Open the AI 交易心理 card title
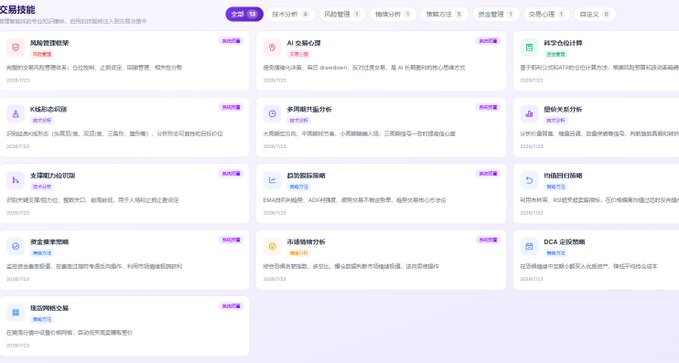 point(304,43)
